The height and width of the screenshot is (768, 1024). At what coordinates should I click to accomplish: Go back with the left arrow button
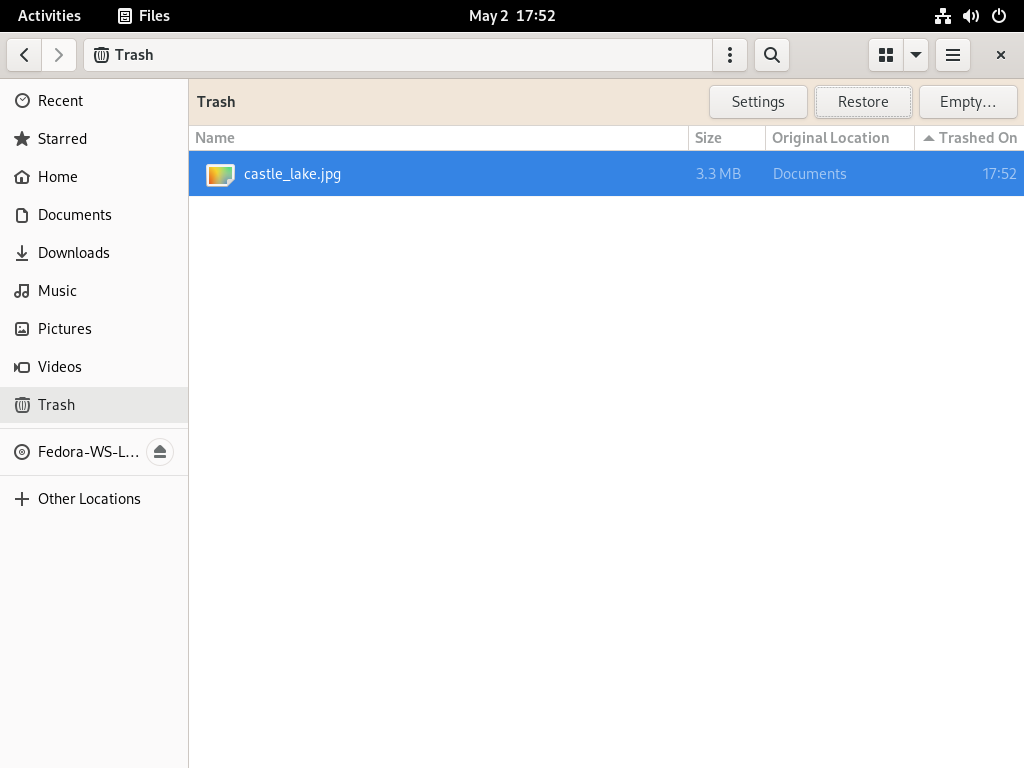25,55
